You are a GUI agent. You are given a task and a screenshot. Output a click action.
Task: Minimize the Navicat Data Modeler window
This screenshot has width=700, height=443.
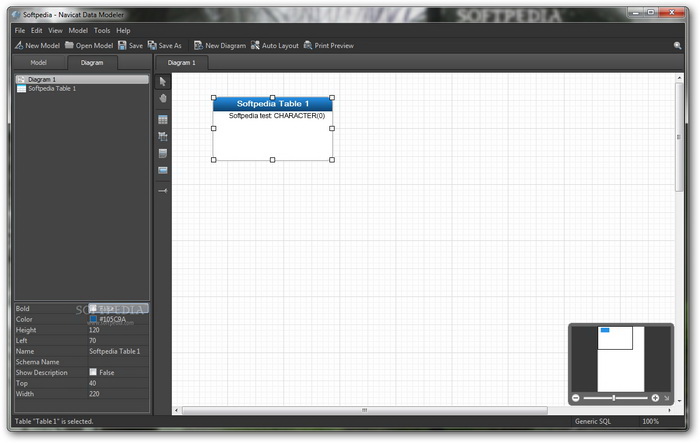[x=636, y=13]
